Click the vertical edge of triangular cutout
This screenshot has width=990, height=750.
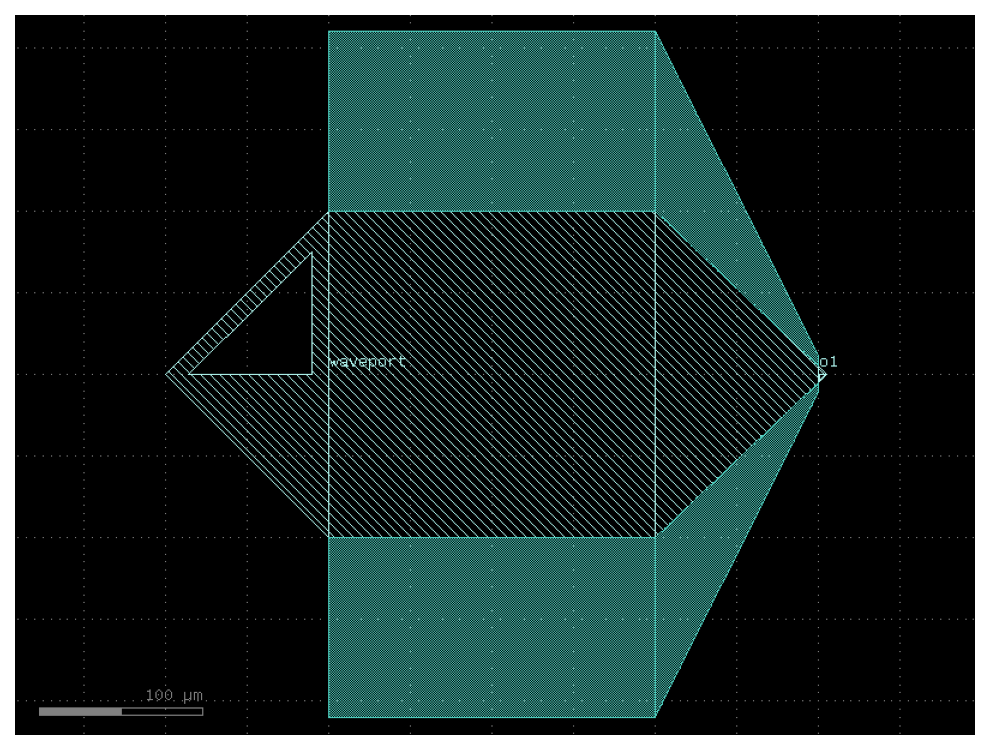point(312,314)
